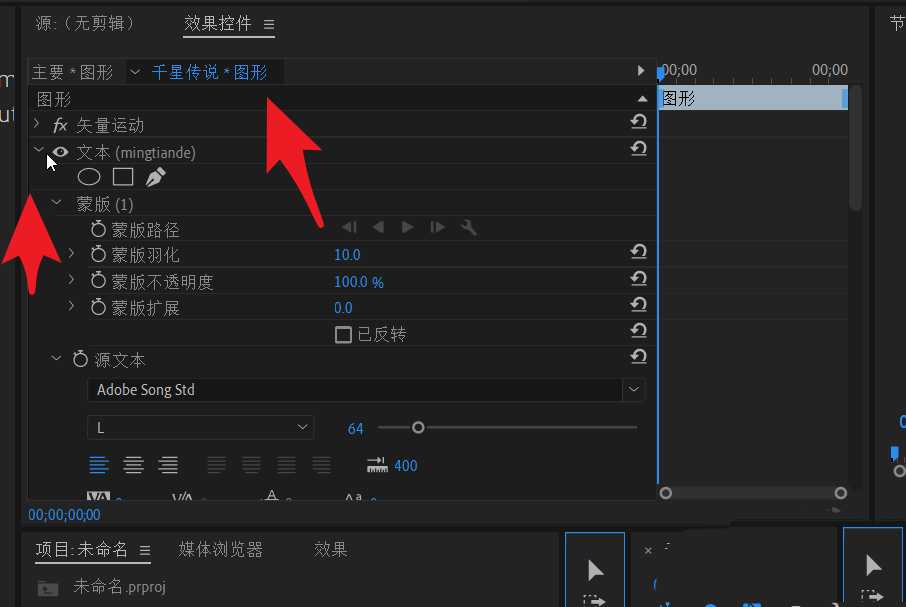The width and height of the screenshot is (906, 607).
Task: Switch to 项目:未命名 panel tab
Action: (81, 549)
